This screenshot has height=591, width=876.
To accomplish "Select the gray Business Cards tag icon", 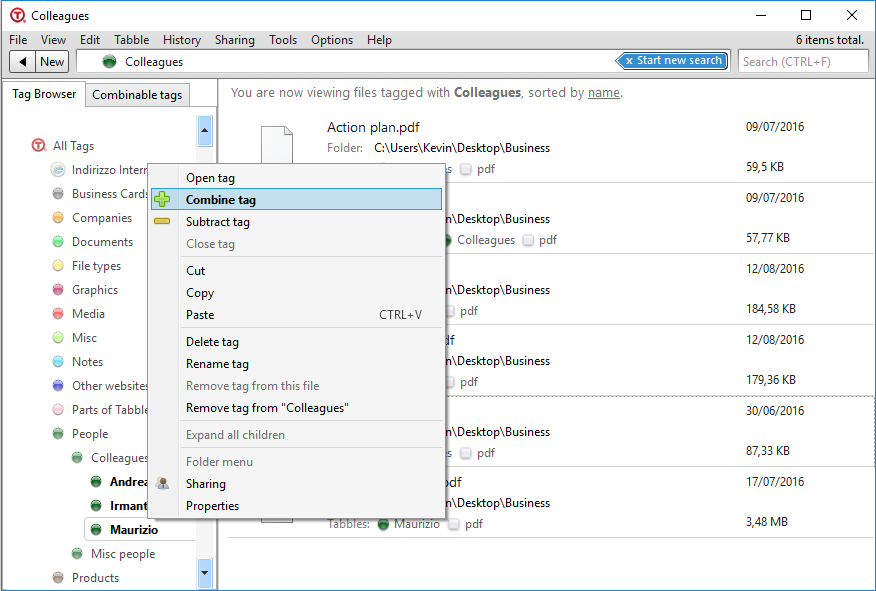I will tap(58, 194).
